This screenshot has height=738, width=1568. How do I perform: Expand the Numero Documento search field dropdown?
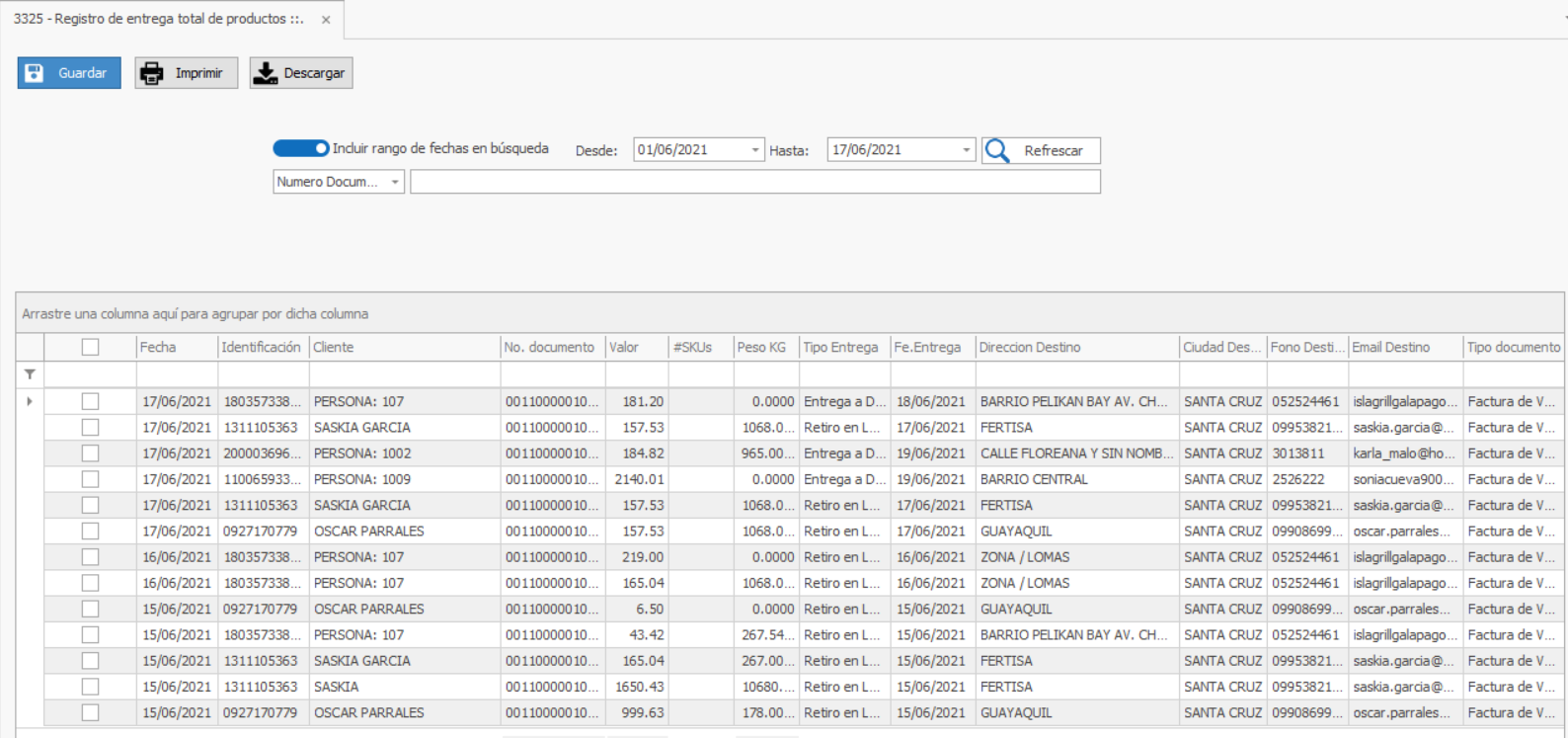[395, 182]
